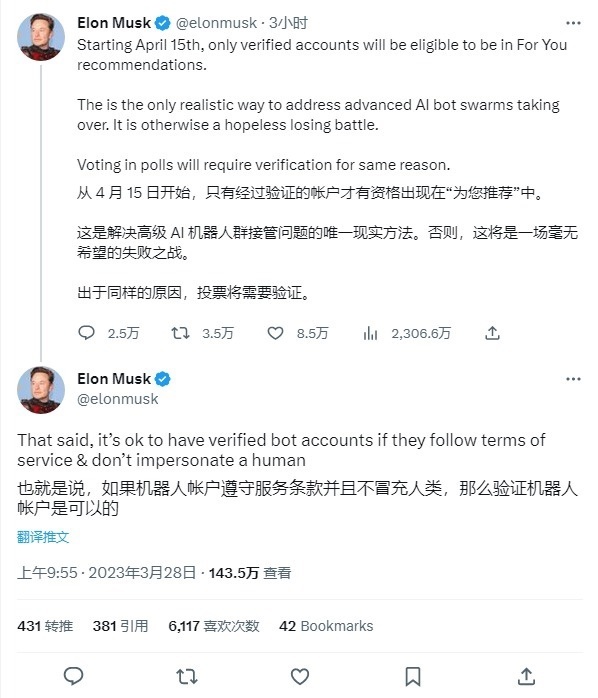This screenshot has width=598, height=698.
Task: Like the first tweet showing 8.5万
Action: coord(275,333)
